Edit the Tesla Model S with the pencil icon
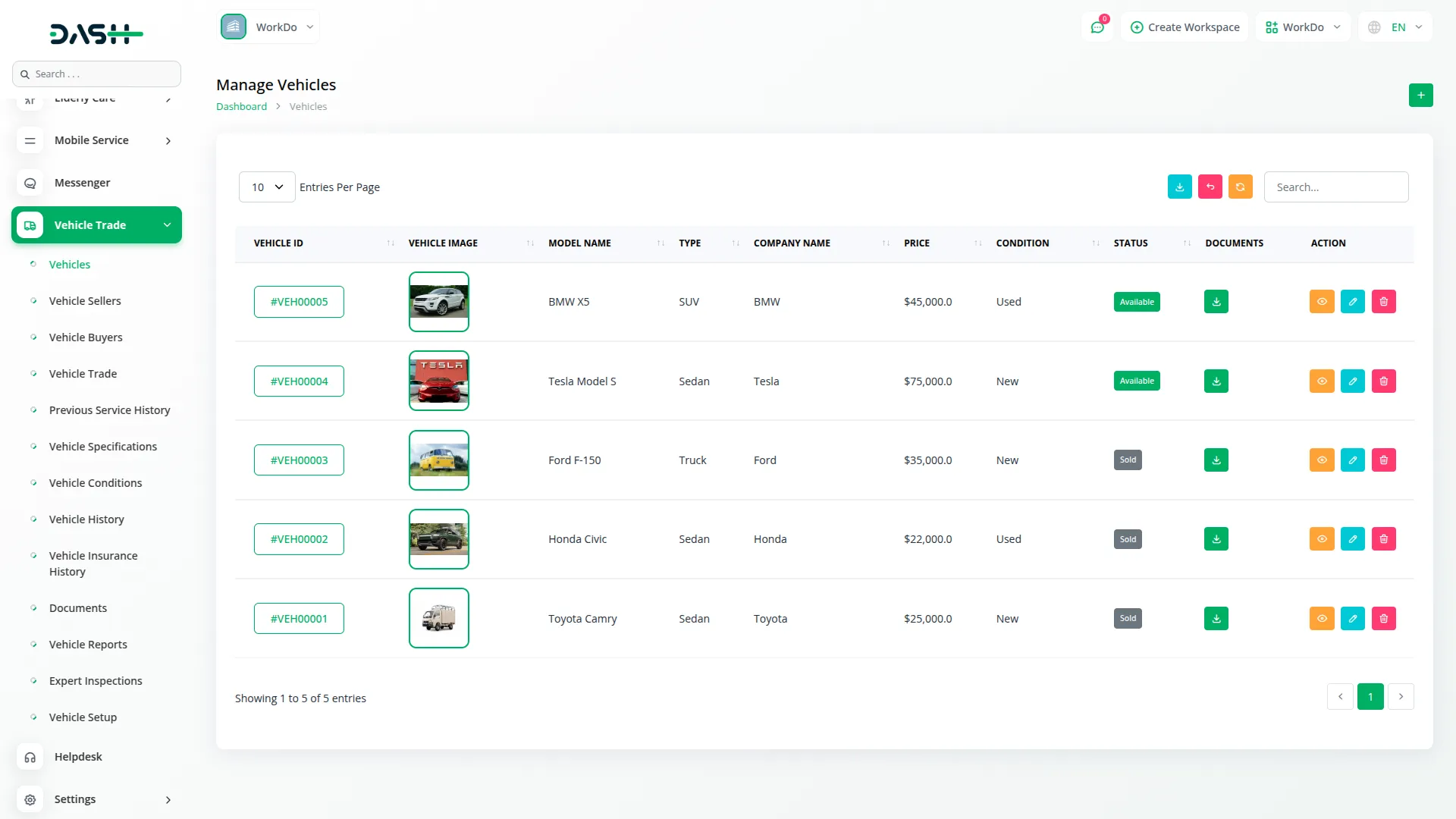Viewport: 1456px width, 819px height. pos(1353,381)
